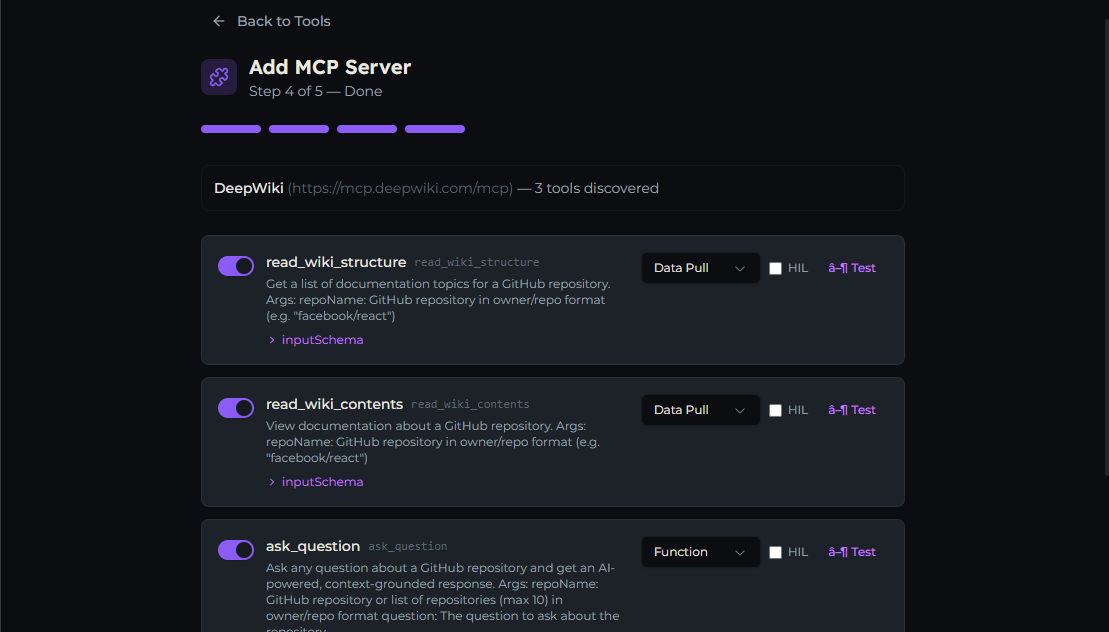Open Data Pull dropdown for read_wiki_contents
The height and width of the screenshot is (632, 1109).
[700, 410]
